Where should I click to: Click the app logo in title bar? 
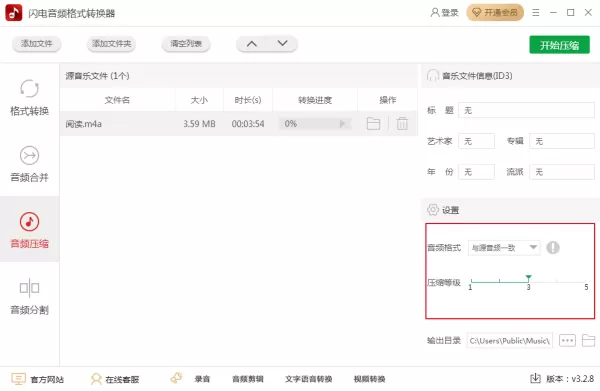[14, 13]
